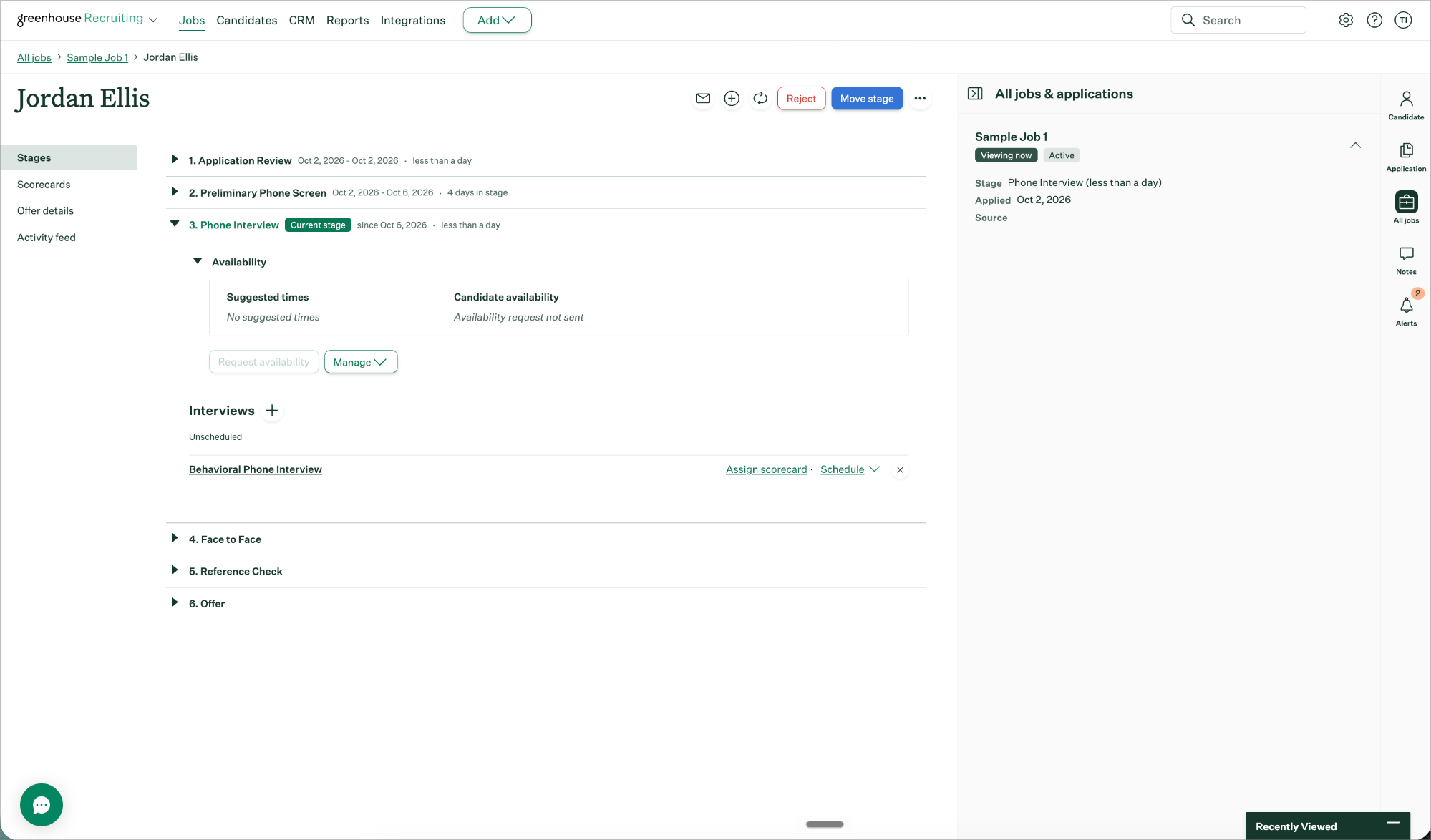
Task: Collapse the Phone Interview stage
Action: click(x=174, y=224)
